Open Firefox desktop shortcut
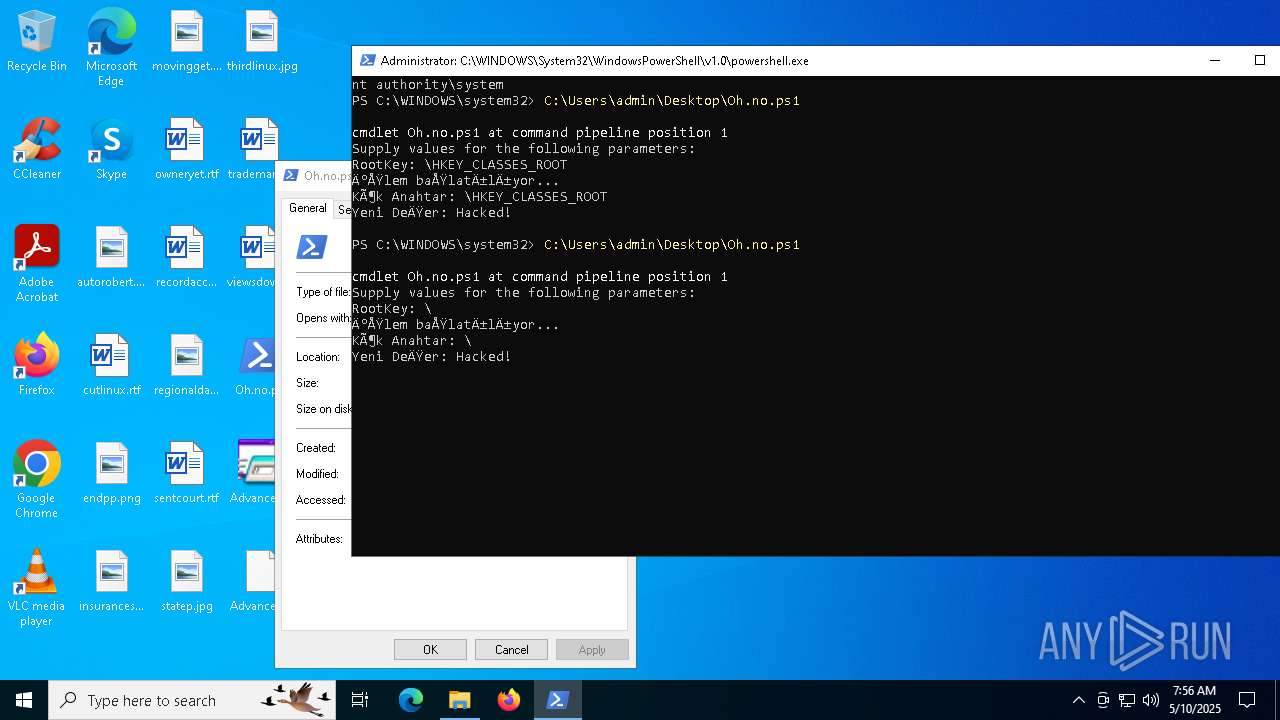 [37, 366]
